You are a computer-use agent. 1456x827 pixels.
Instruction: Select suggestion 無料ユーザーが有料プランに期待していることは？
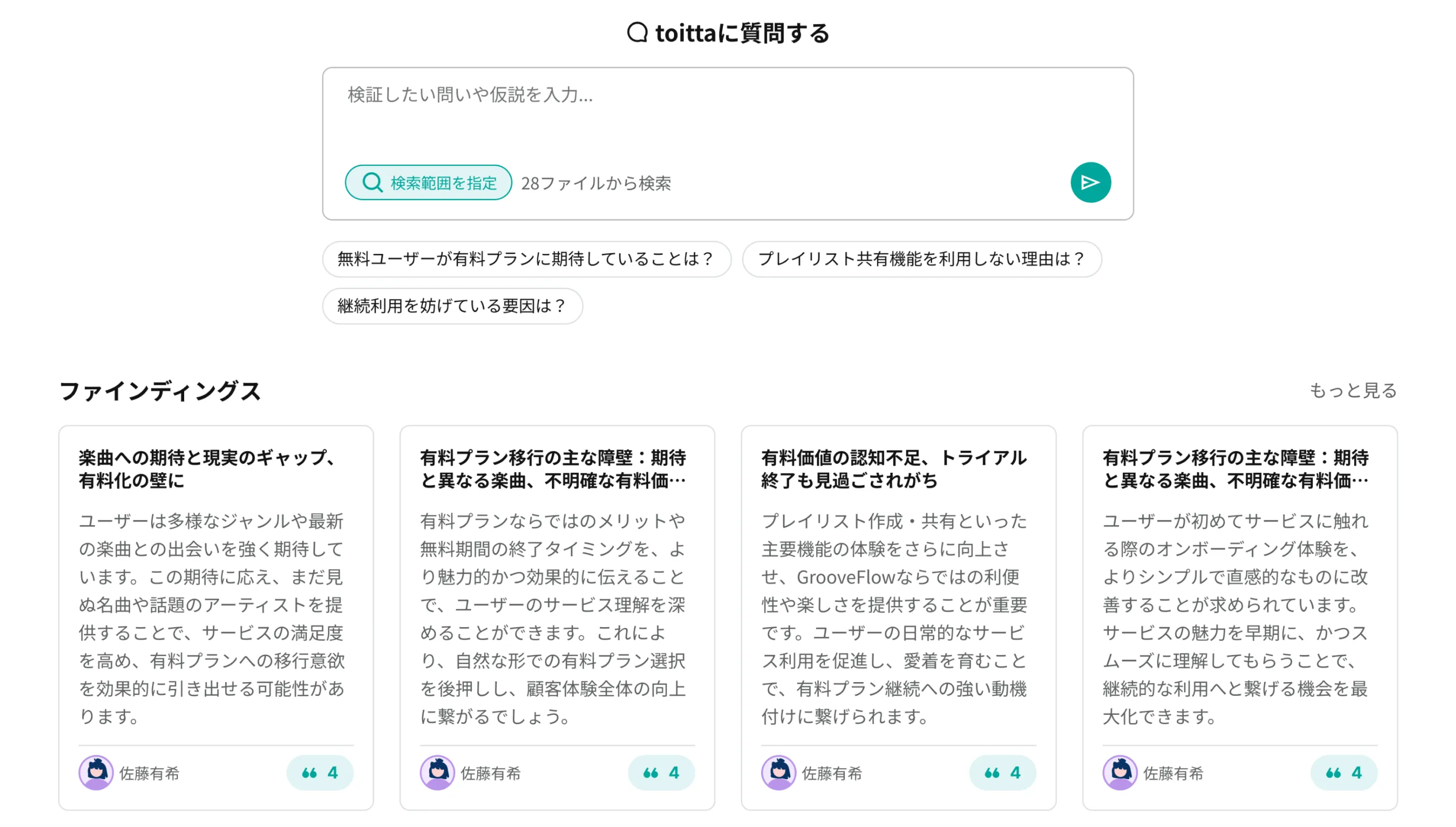(526, 259)
